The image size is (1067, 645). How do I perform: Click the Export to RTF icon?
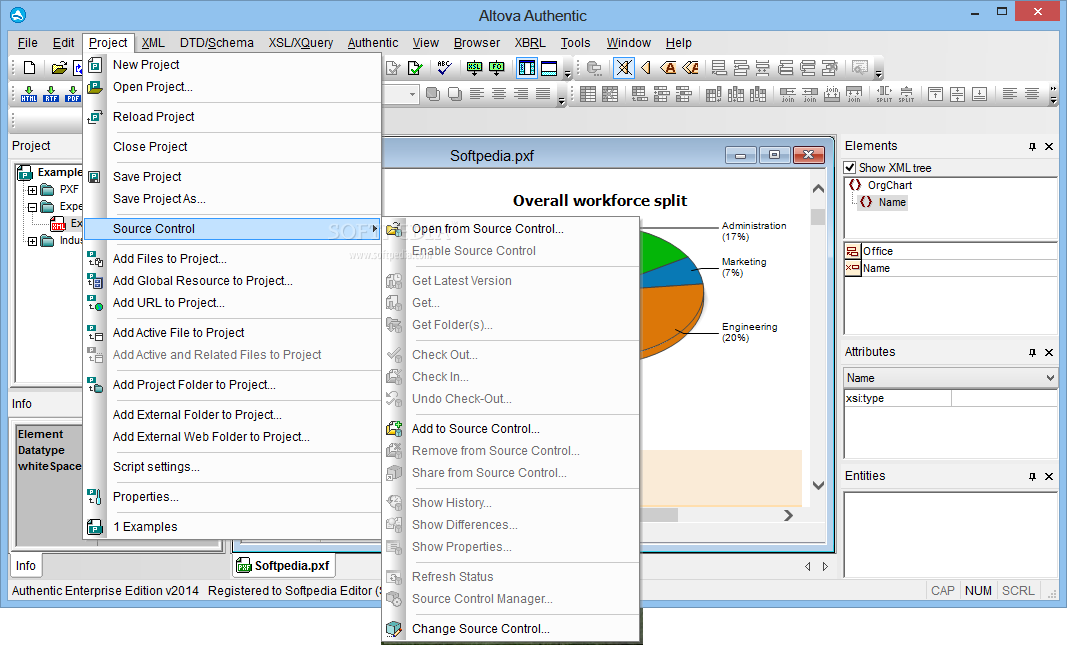(x=51, y=93)
